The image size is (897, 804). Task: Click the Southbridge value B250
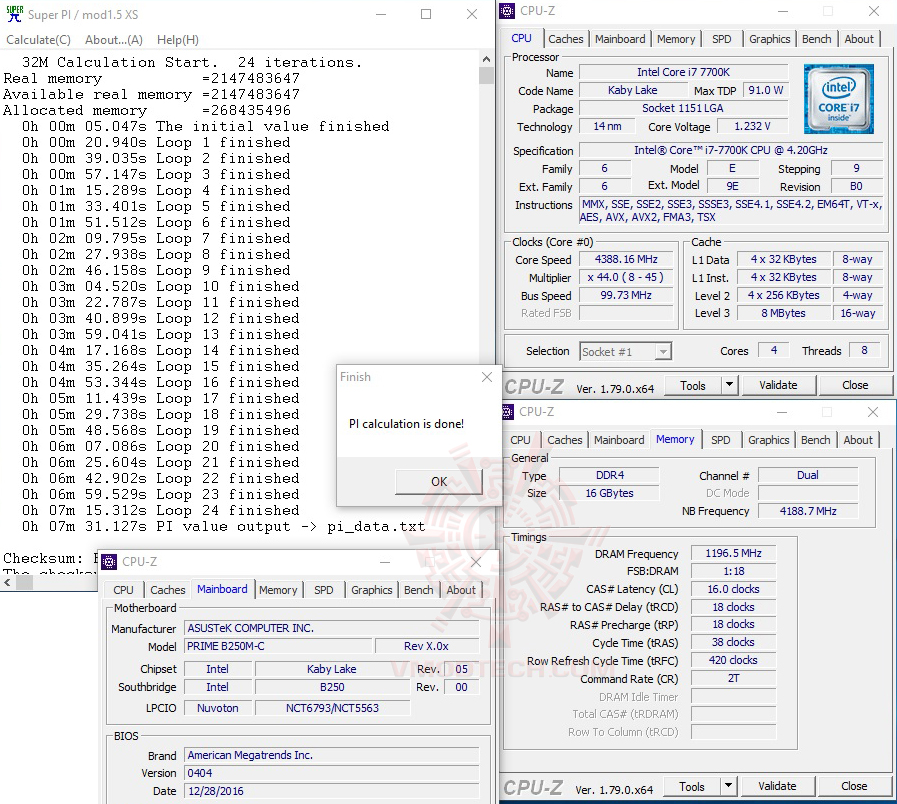coord(332,687)
